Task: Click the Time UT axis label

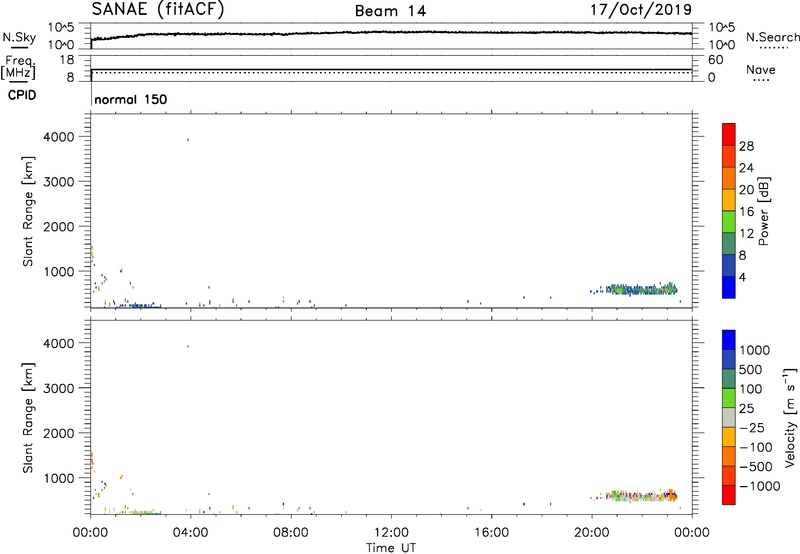Action: (391, 548)
